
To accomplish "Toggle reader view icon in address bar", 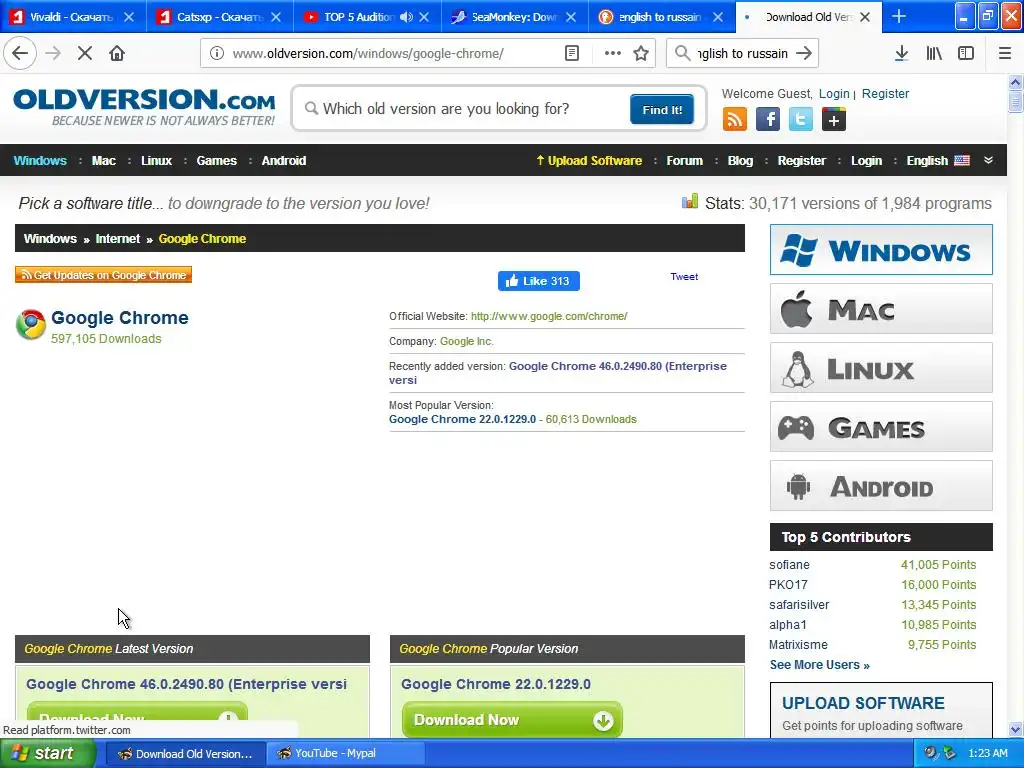I will point(571,54).
